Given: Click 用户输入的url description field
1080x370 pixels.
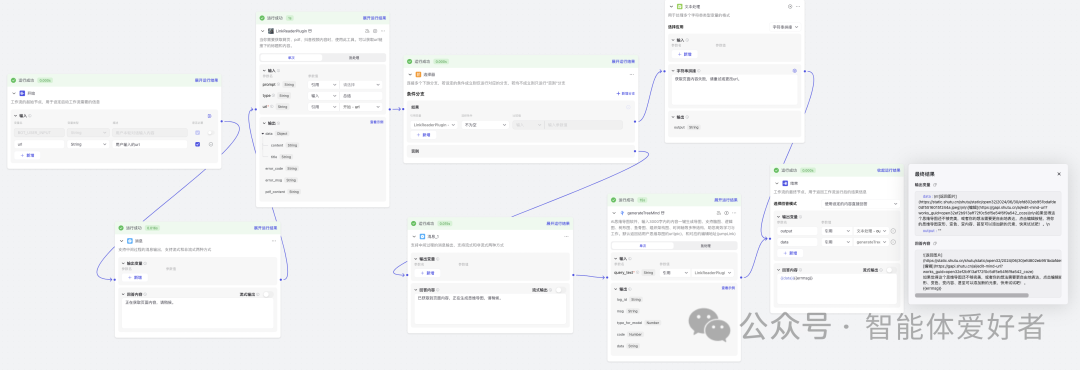Looking at the screenshot, I should click(149, 144).
